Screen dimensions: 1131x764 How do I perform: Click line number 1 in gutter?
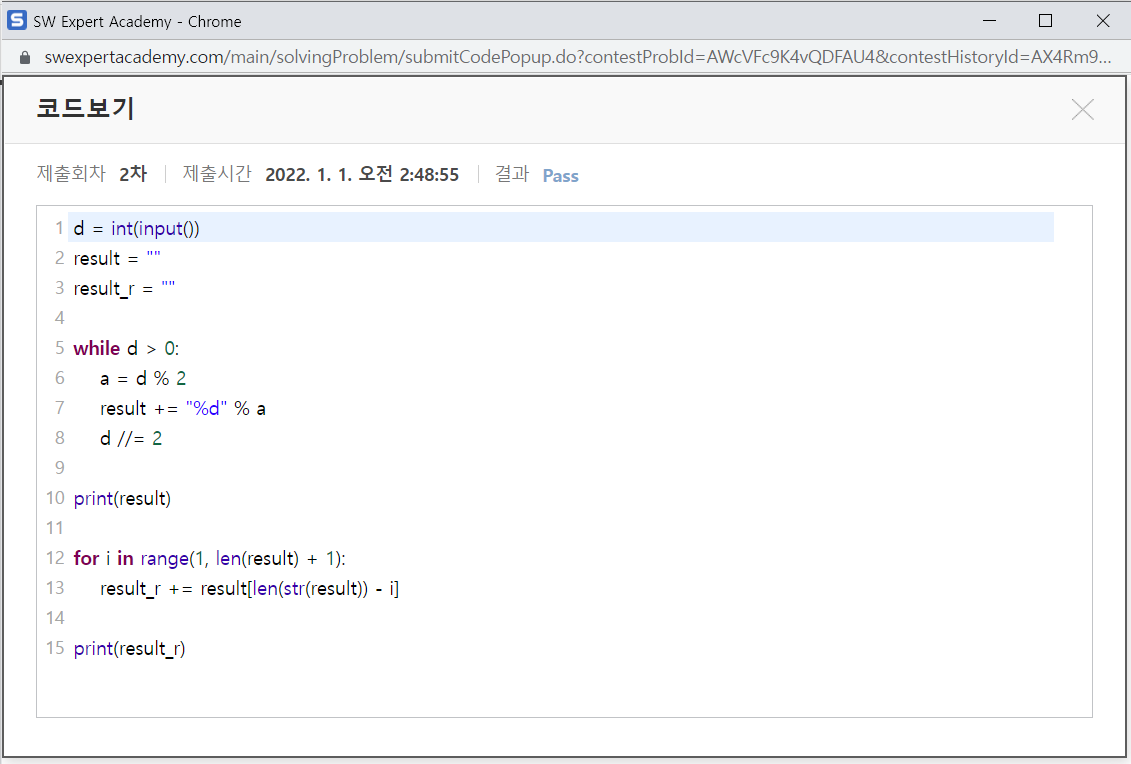tap(59, 229)
